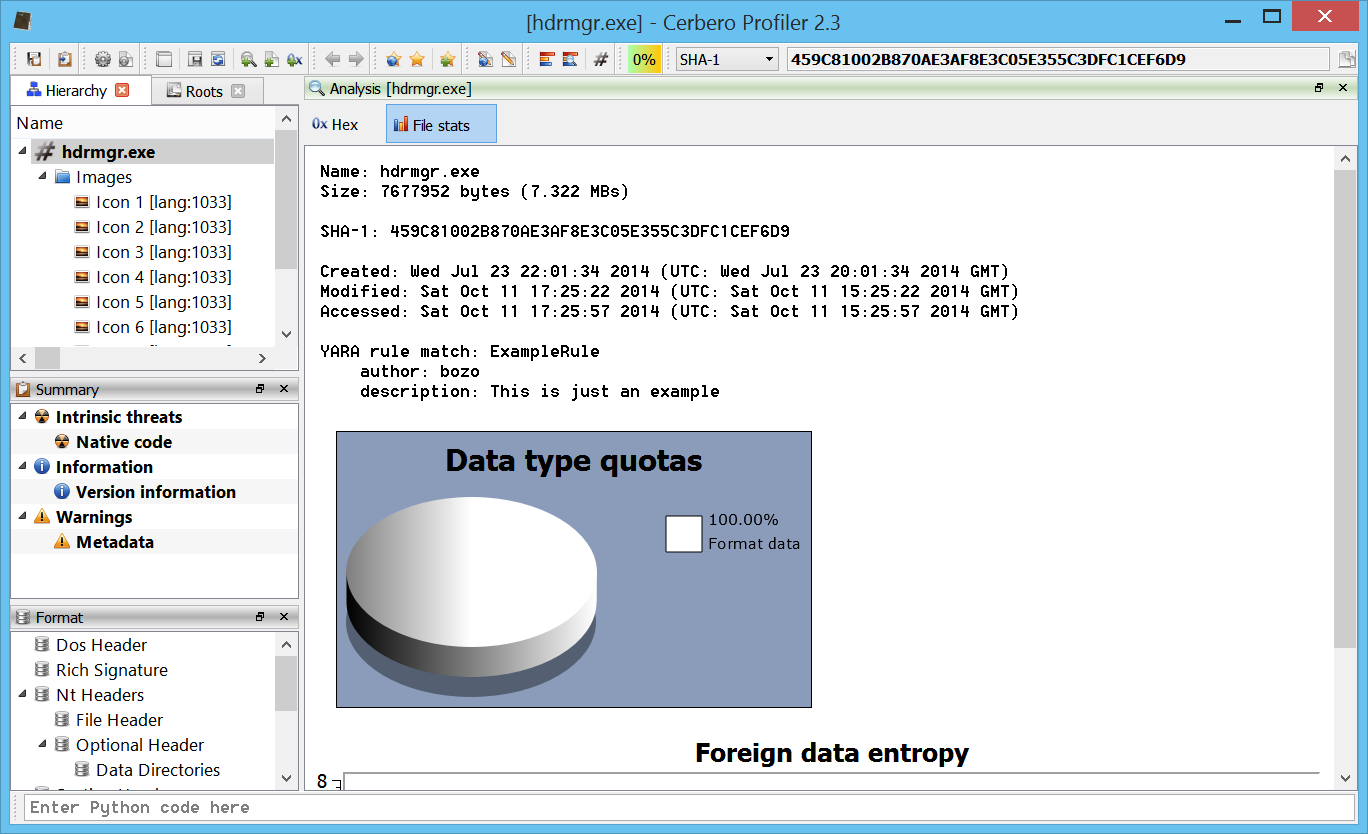The width and height of the screenshot is (1368, 834).
Task: Select the File stats tab
Action: click(441, 125)
